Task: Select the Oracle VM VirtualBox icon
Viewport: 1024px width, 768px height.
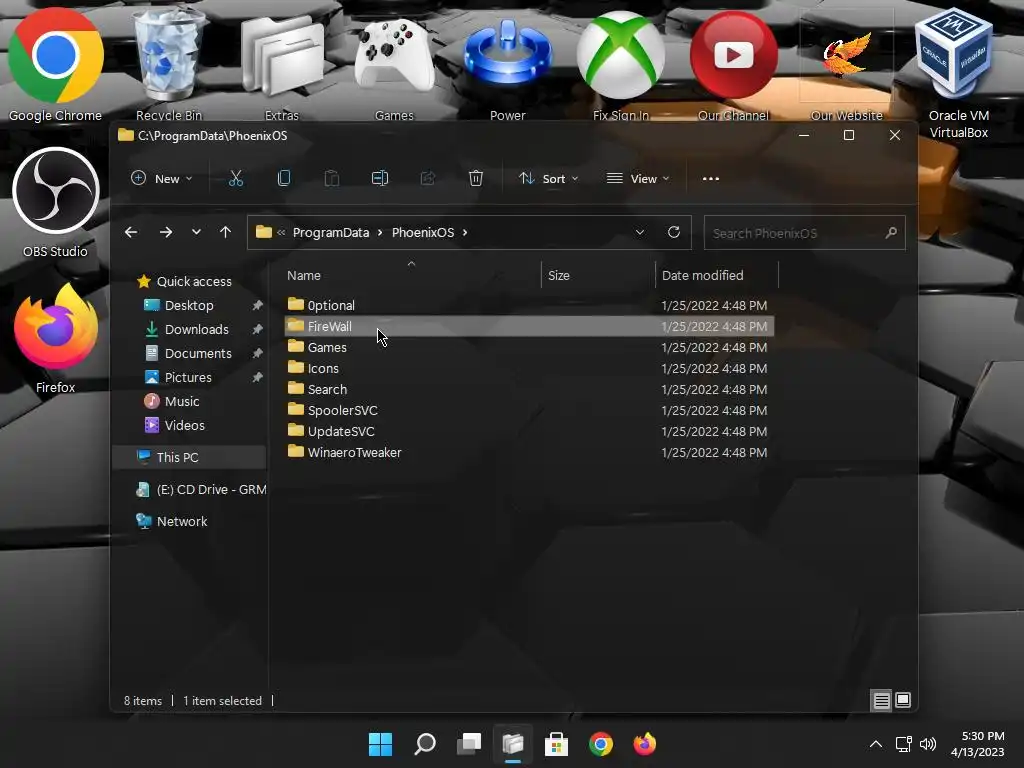Action: pos(959,72)
